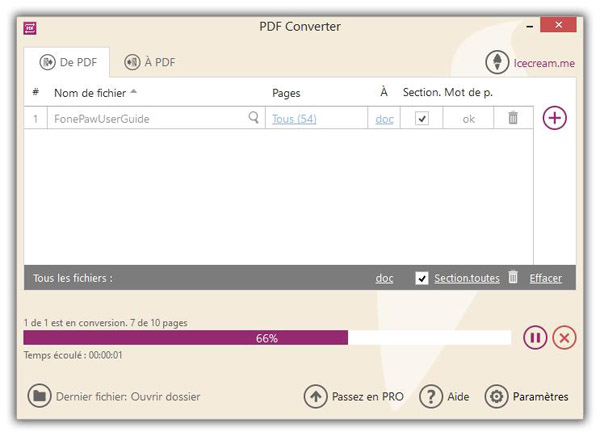Click the Pages column header
The height and width of the screenshot is (436, 600).
[x=286, y=93]
